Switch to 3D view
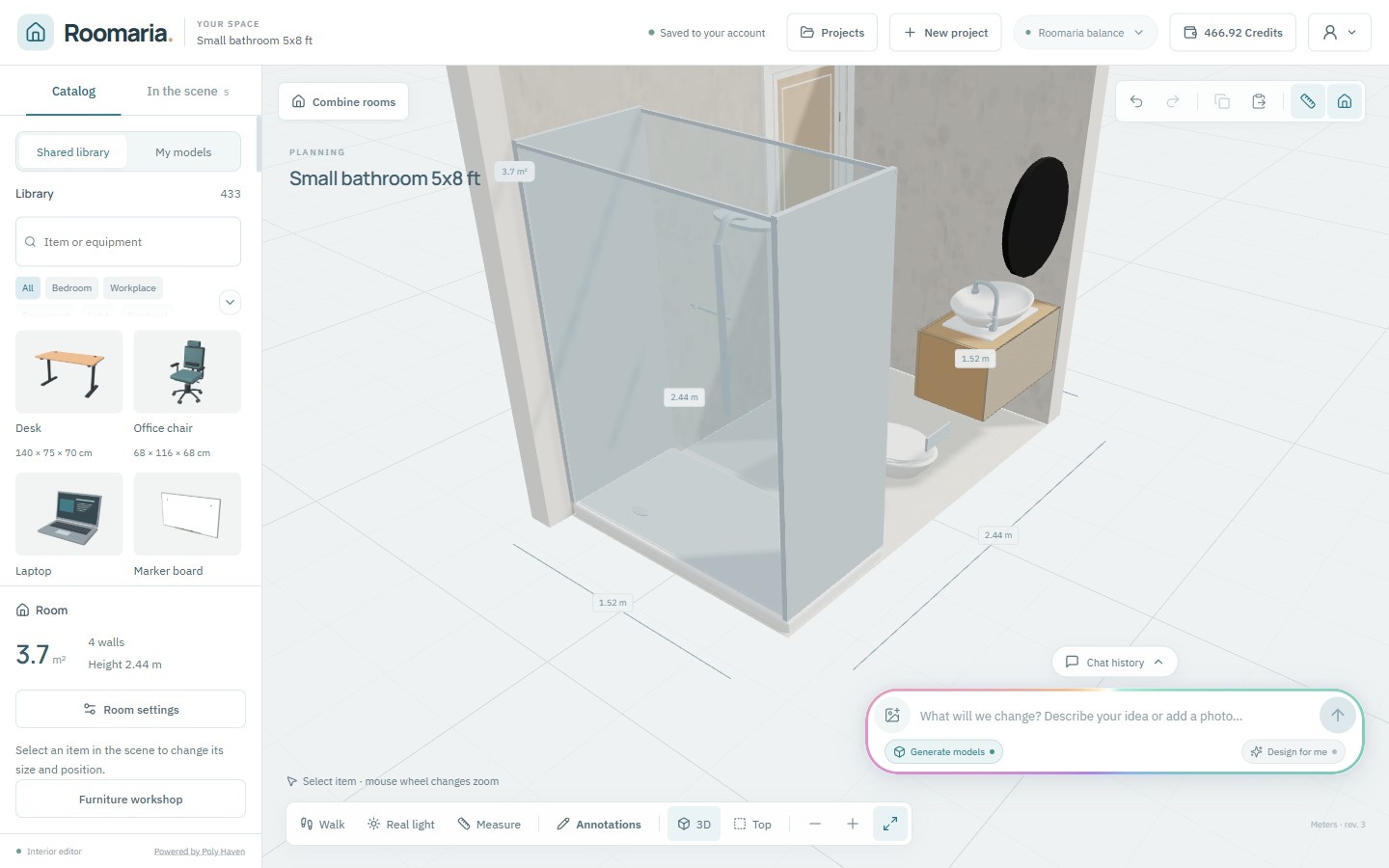This screenshot has height=868, width=1389. (694, 824)
